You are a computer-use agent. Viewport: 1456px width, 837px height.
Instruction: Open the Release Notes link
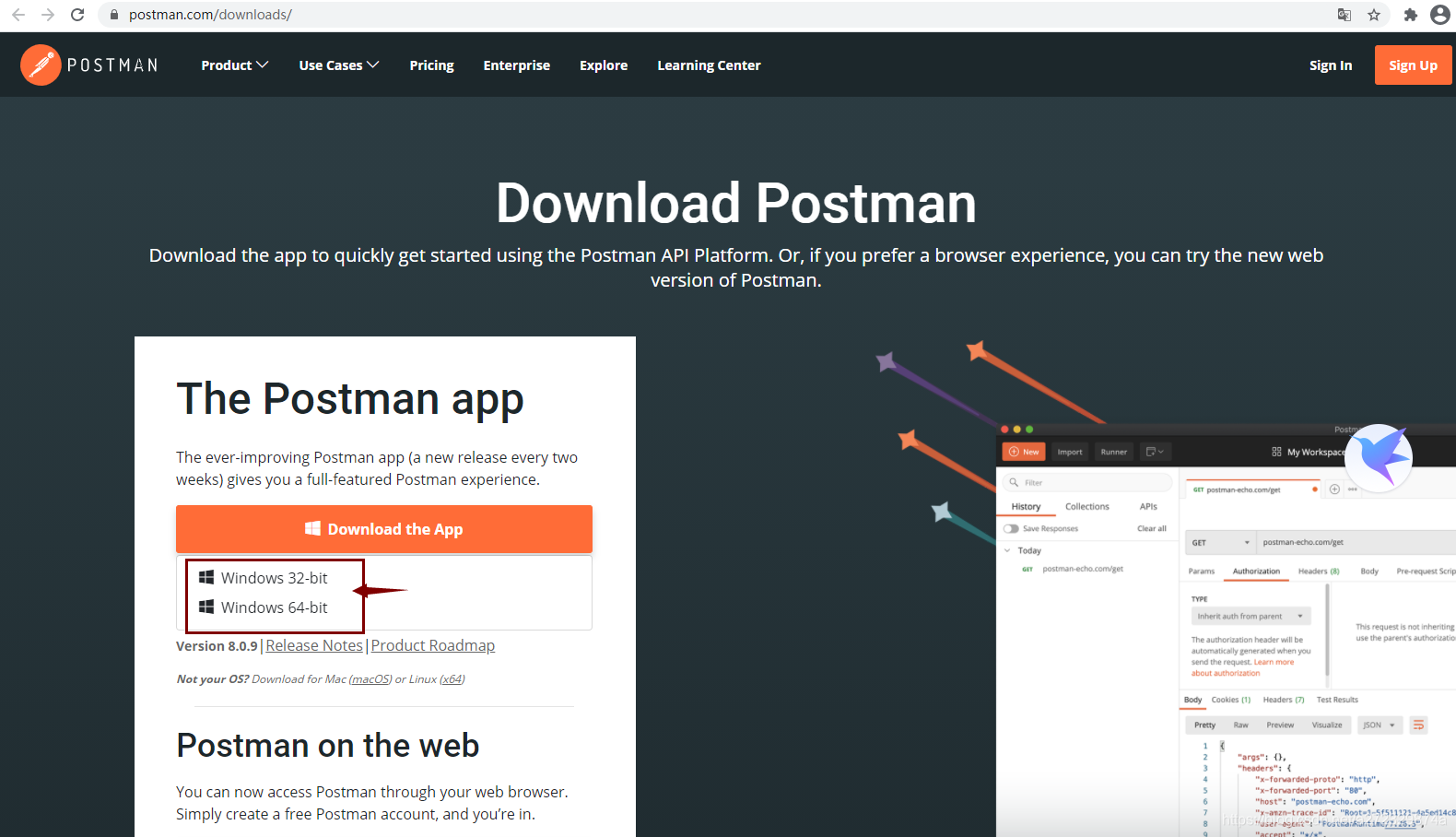[314, 646]
